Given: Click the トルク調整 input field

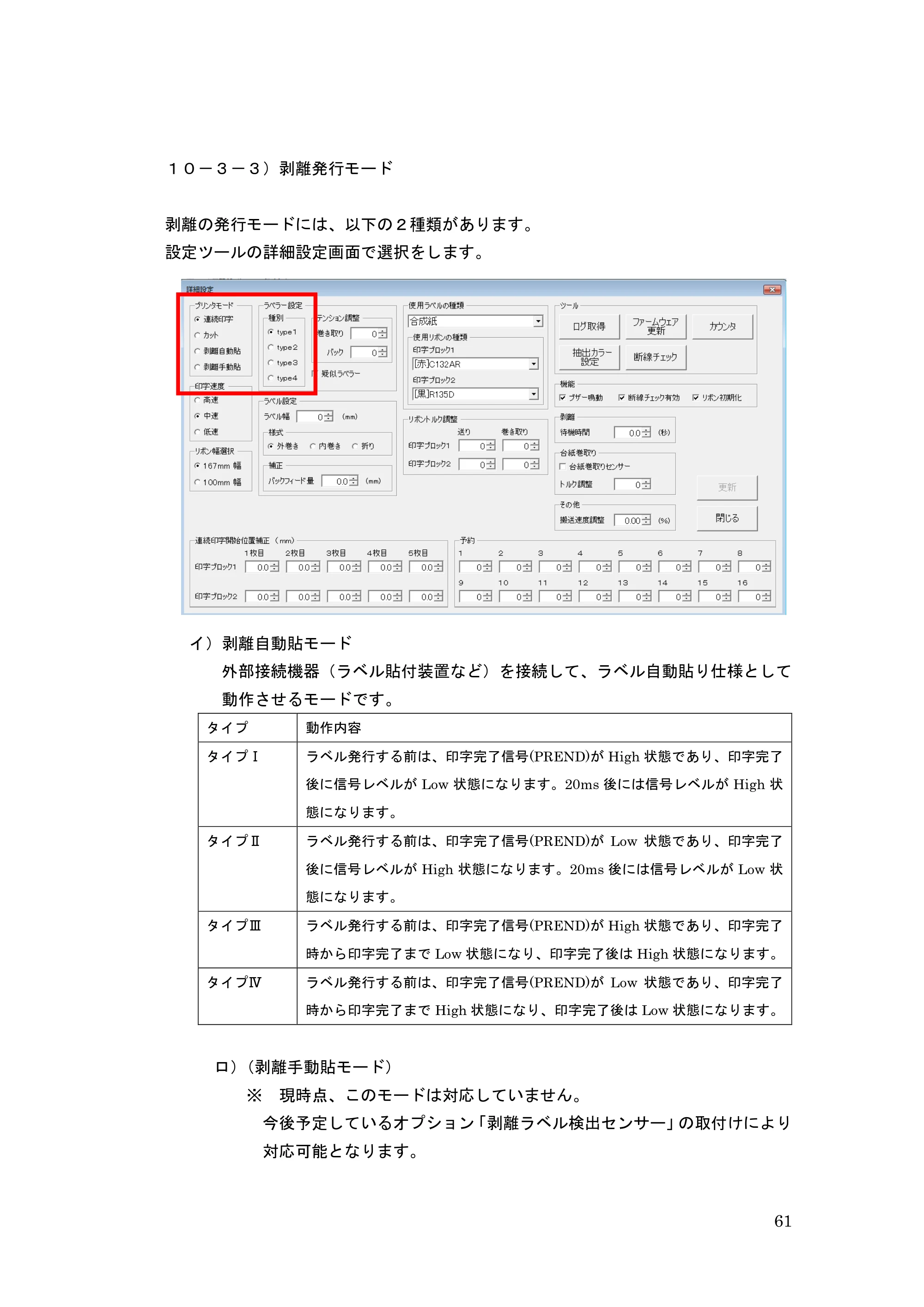Looking at the screenshot, I should coord(632,485).
